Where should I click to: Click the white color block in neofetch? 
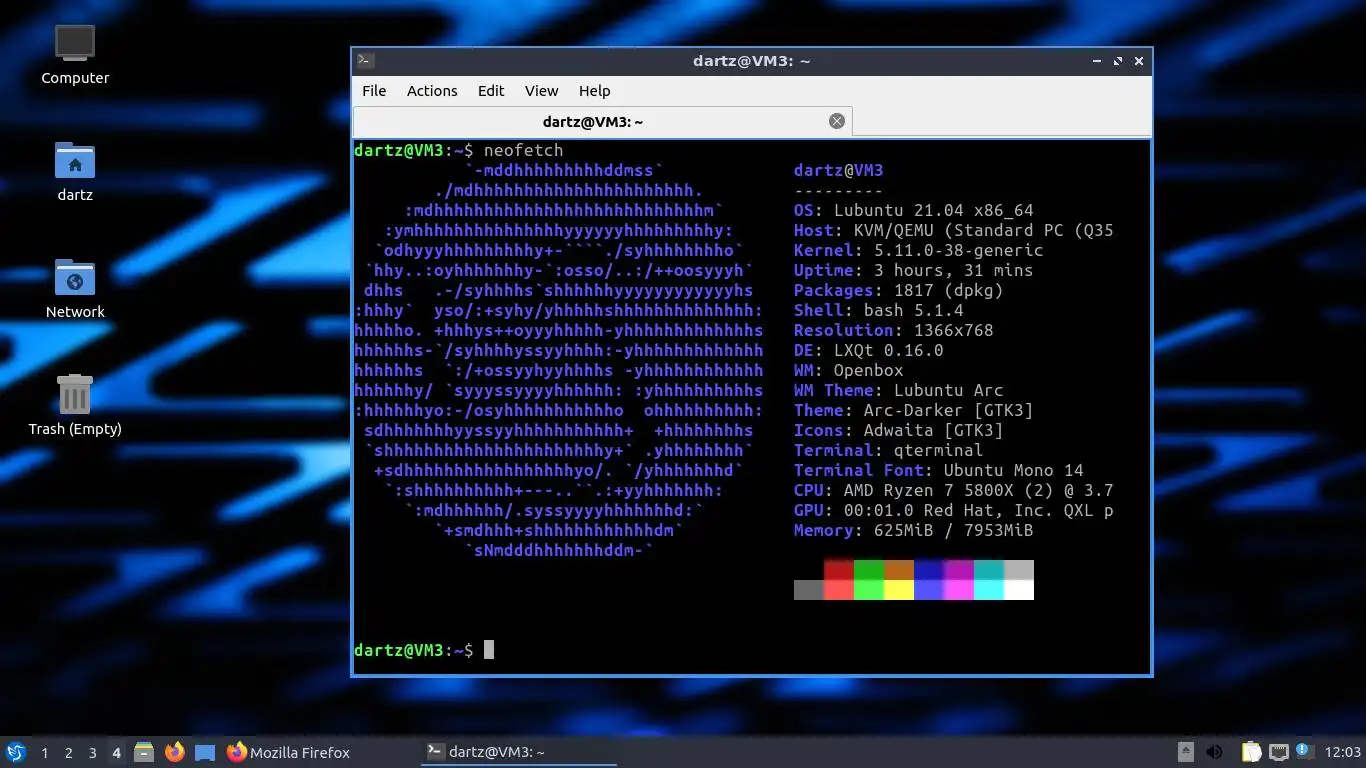[1019, 590]
